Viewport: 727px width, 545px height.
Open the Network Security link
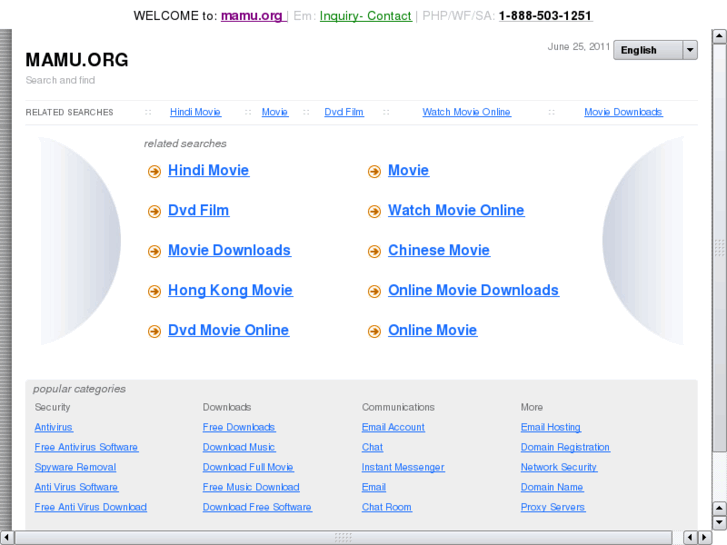pyautogui.click(x=559, y=467)
